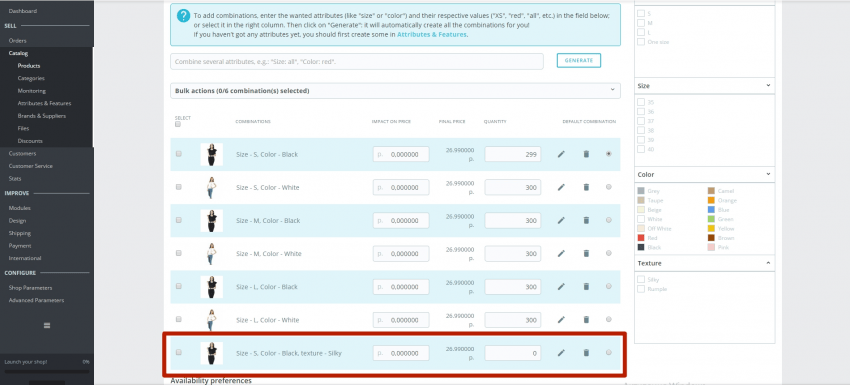Select the Black color swatch
This screenshot has height=385, width=850.
tap(641, 247)
